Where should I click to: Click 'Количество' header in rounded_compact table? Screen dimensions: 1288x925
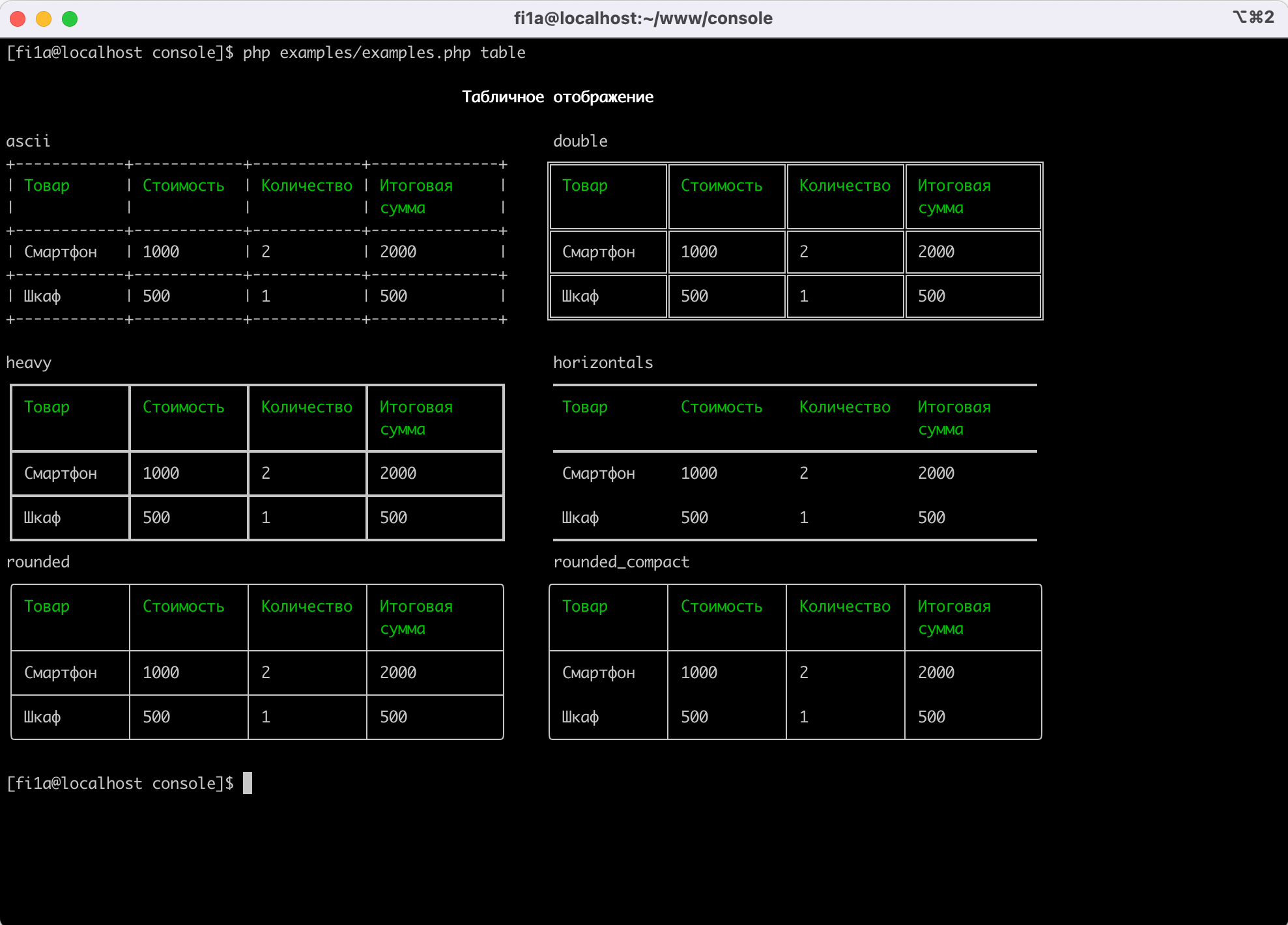(845, 606)
